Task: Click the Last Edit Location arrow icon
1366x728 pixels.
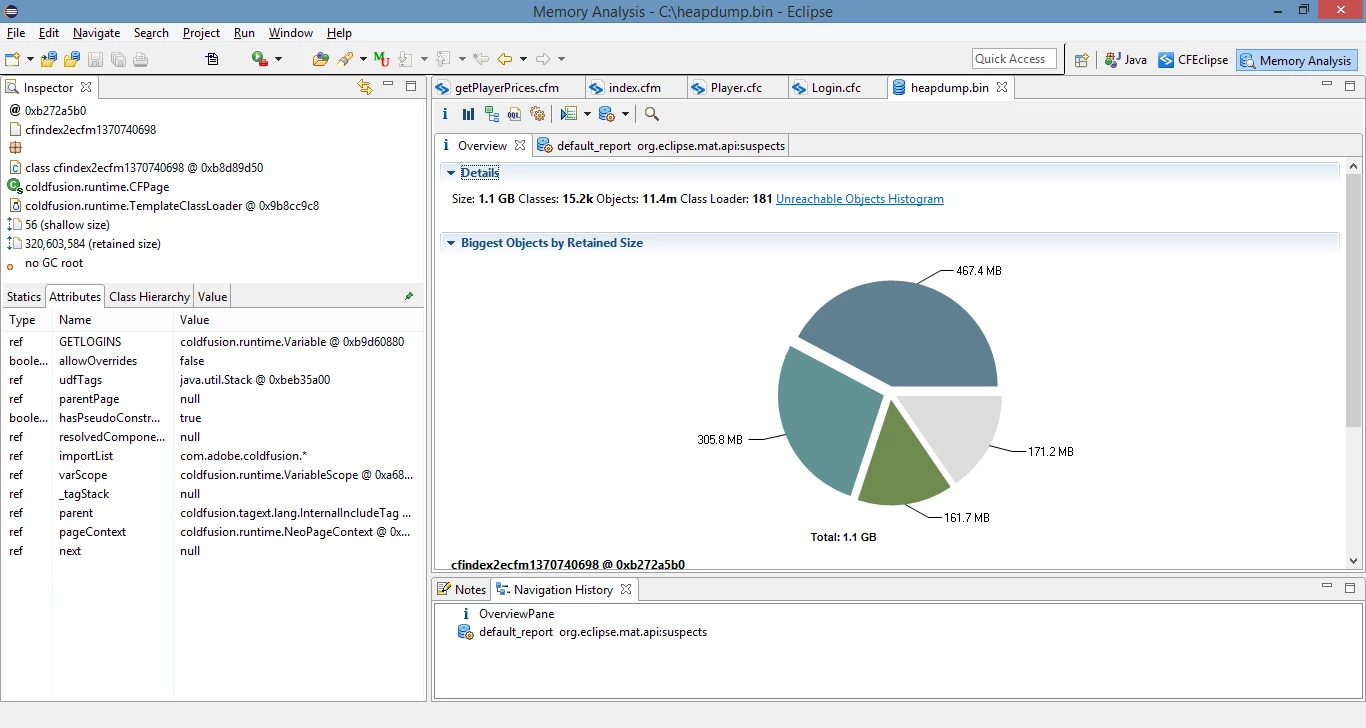Action: click(481, 59)
